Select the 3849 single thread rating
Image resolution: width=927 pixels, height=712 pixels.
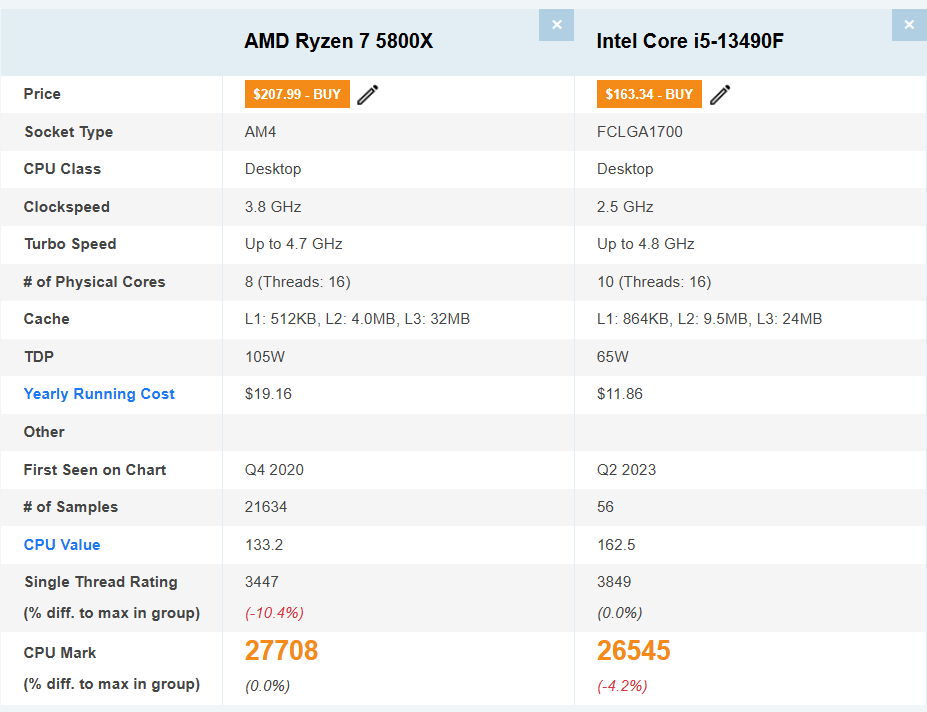click(614, 582)
